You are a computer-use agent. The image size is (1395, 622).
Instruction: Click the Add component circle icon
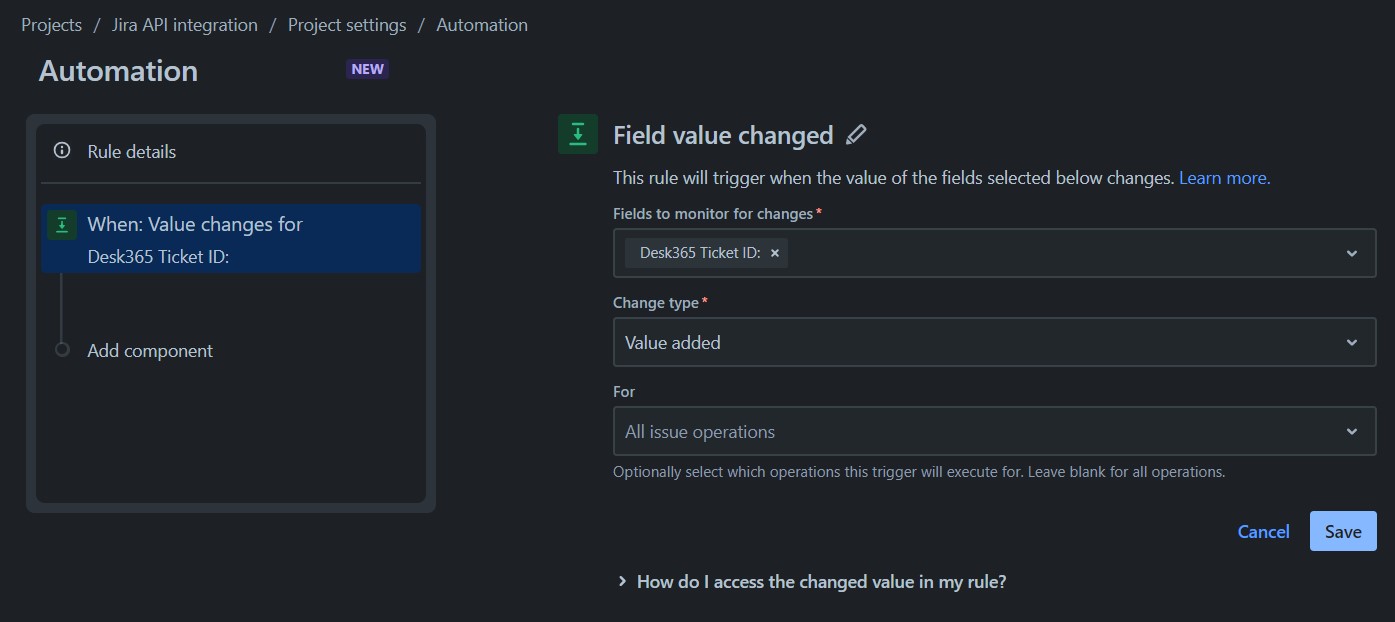pos(63,350)
